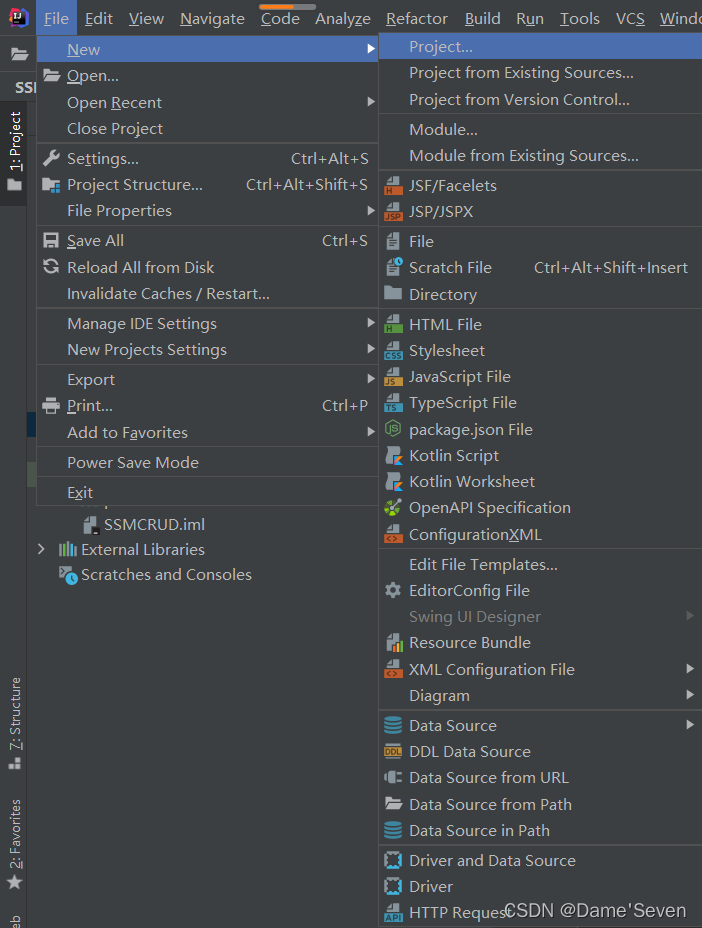Click the JSP/JSPX file icon

pos(393,211)
